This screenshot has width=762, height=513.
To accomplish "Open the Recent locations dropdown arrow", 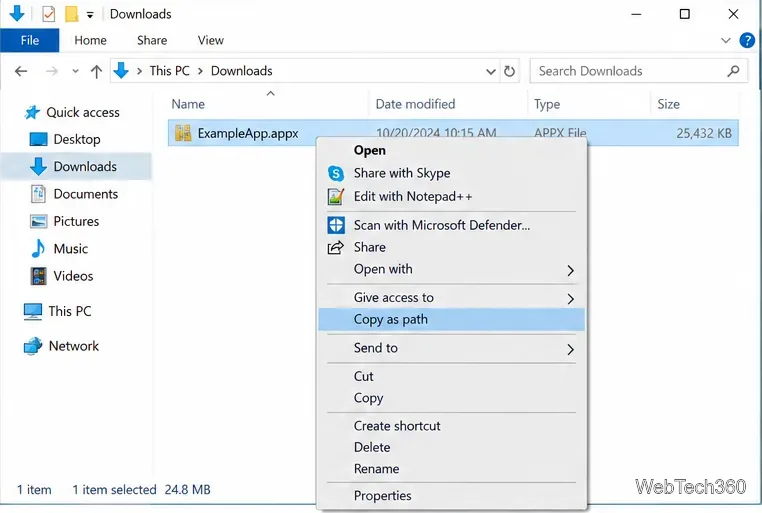I will point(75,71).
